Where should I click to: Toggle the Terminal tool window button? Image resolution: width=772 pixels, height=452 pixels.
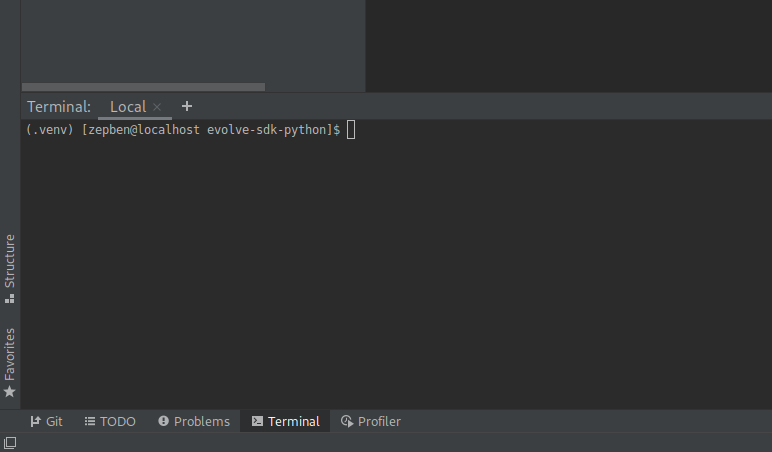(286, 422)
